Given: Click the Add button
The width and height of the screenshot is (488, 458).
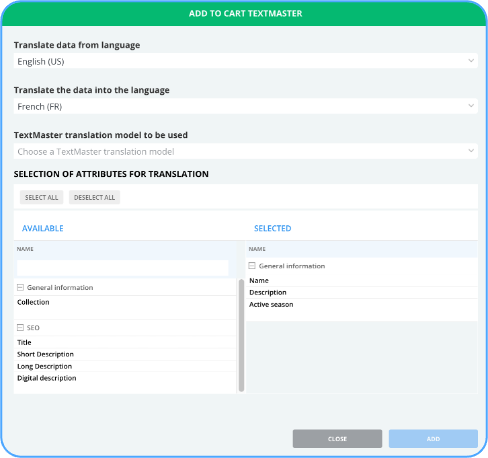Looking at the screenshot, I should [x=433, y=439].
